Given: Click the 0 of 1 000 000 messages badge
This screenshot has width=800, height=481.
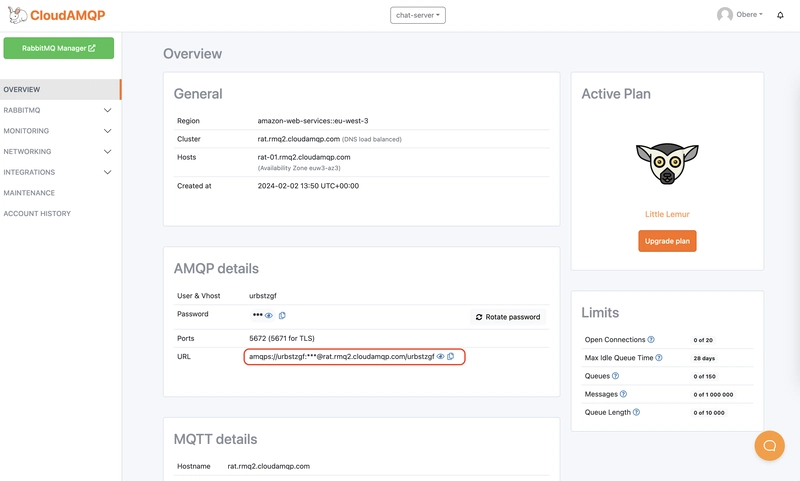Looking at the screenshot, I should pos(713,394).
